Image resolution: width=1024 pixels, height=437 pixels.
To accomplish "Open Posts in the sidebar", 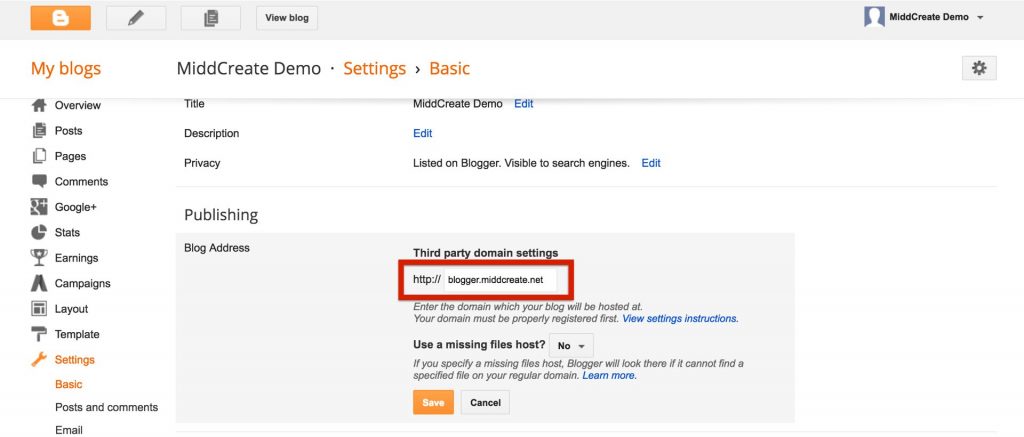I will [x=69, y=131].
